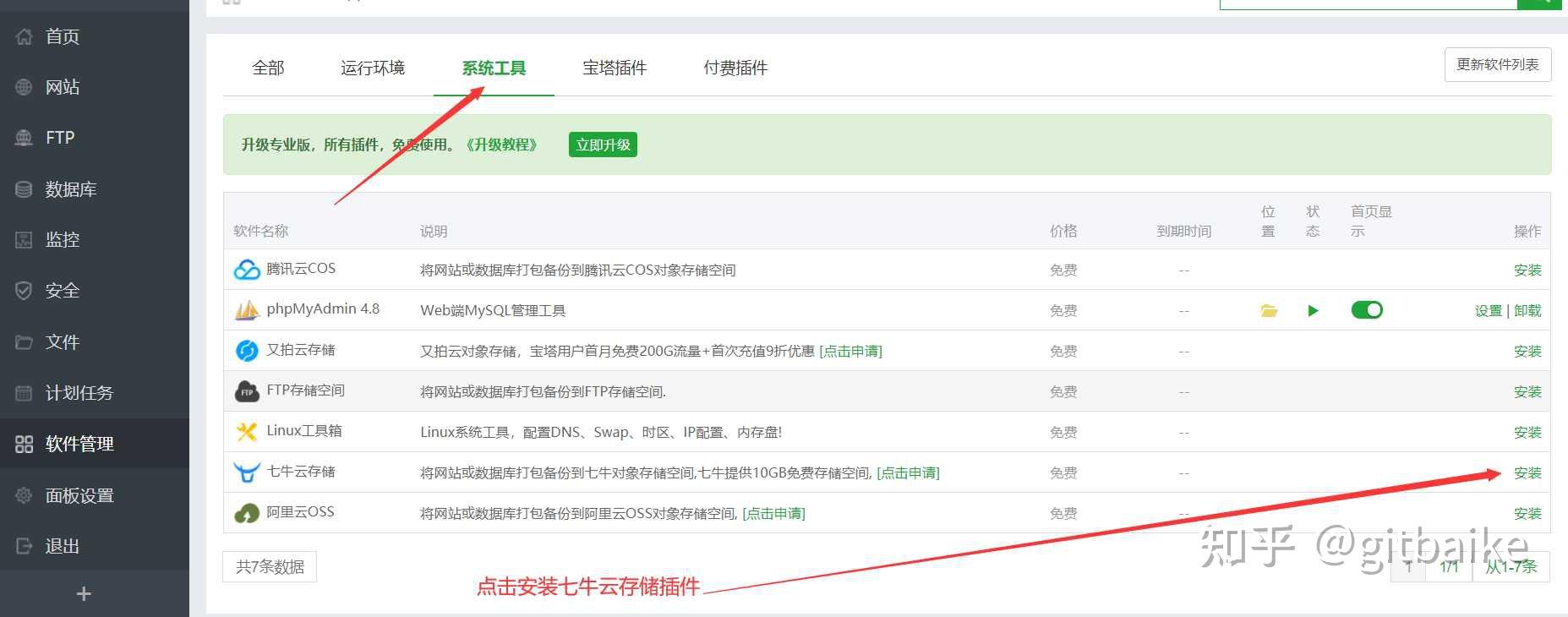Screen dimensions: 1568x617
Task: Open phpMyAdmin 设置 link
Action: 1488,310
